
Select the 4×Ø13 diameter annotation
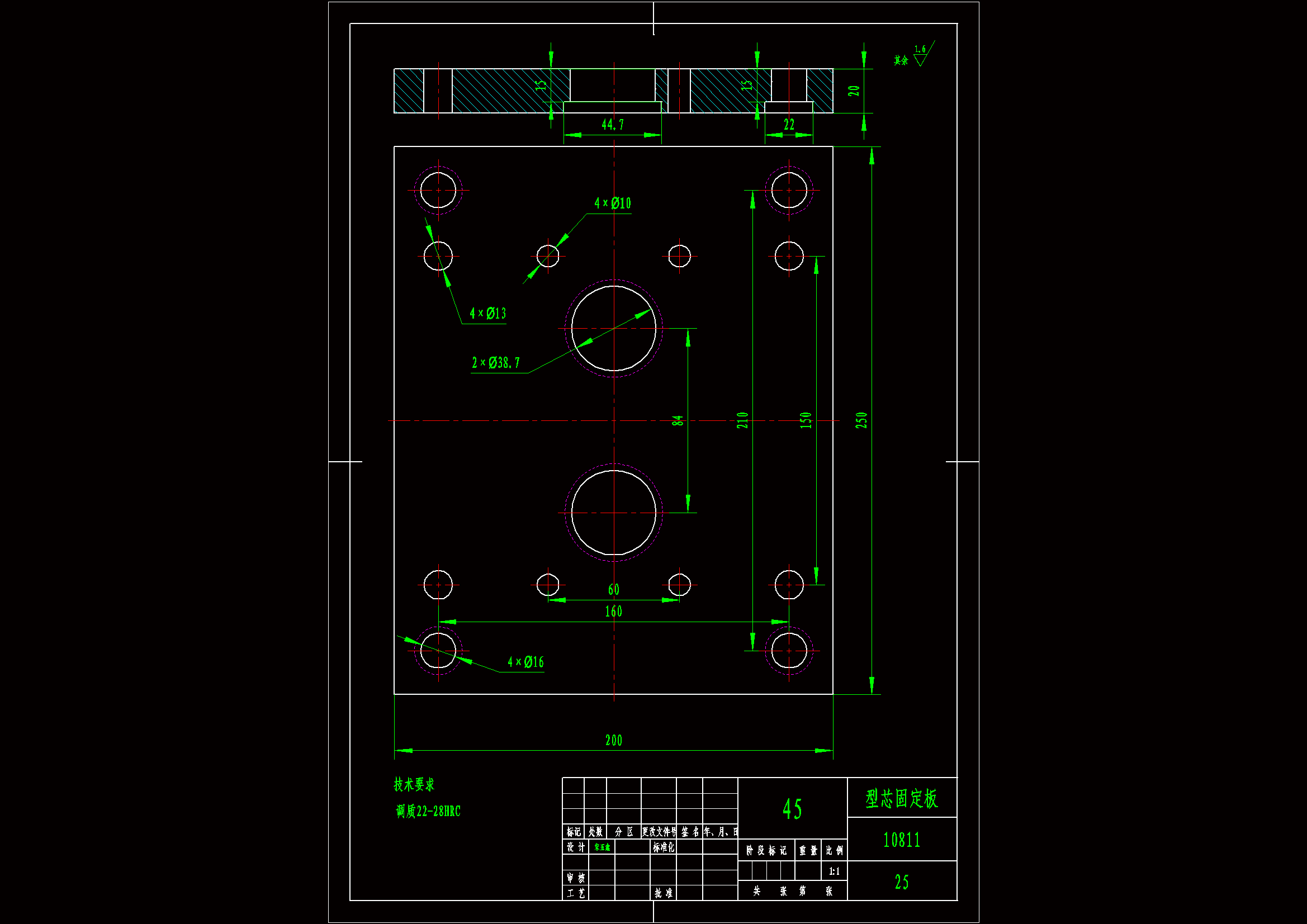click(x=487, y=313)
